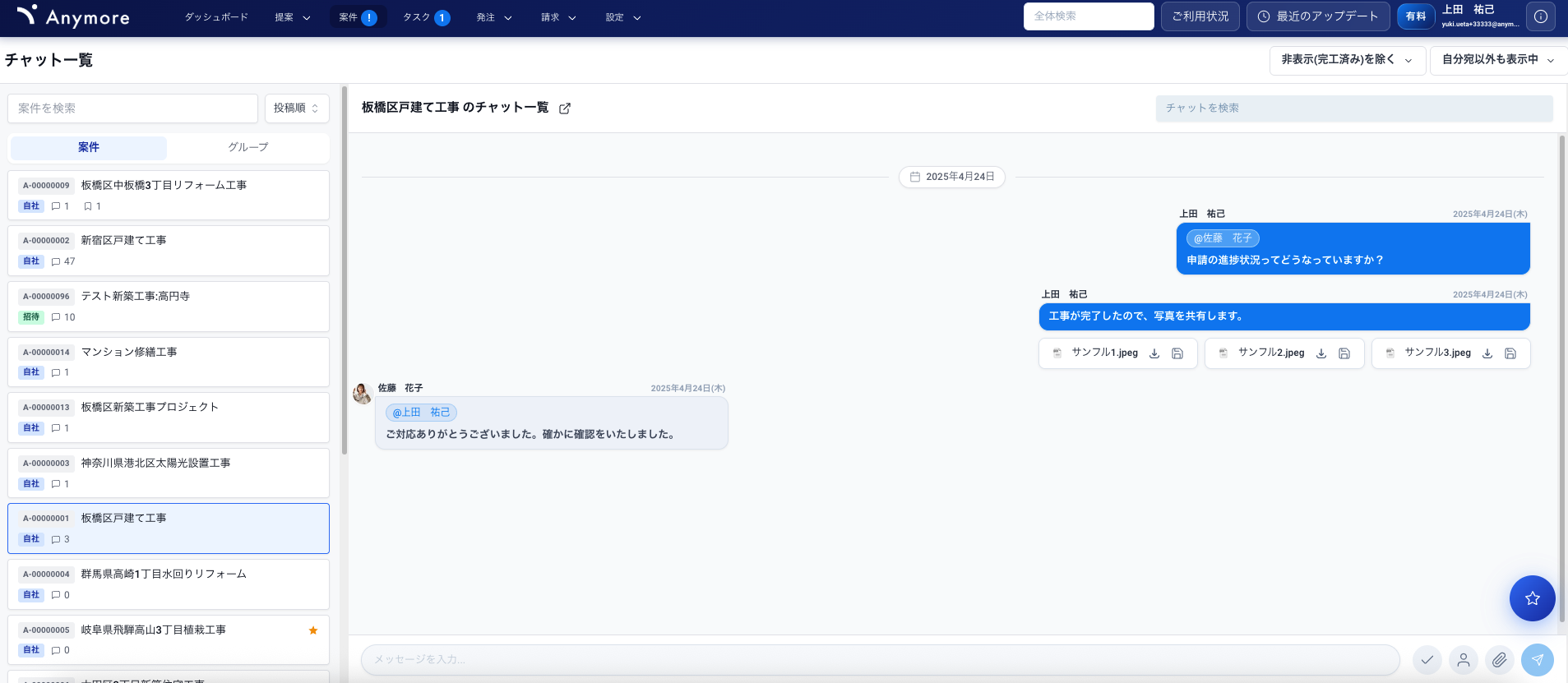
Task: Click the メッセージを入力 text box
Action: pos(881,659)
